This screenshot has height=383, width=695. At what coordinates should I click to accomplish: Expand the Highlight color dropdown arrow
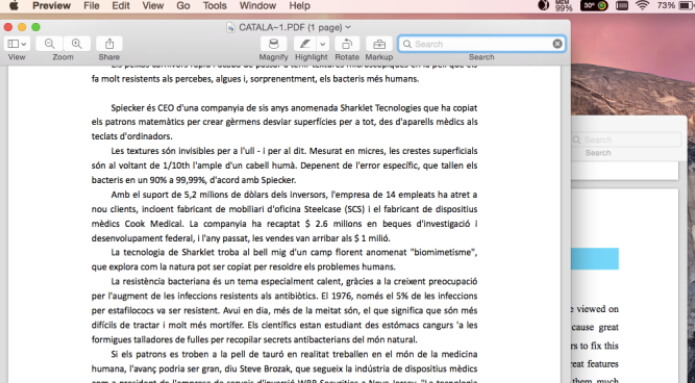coord(323,44)
